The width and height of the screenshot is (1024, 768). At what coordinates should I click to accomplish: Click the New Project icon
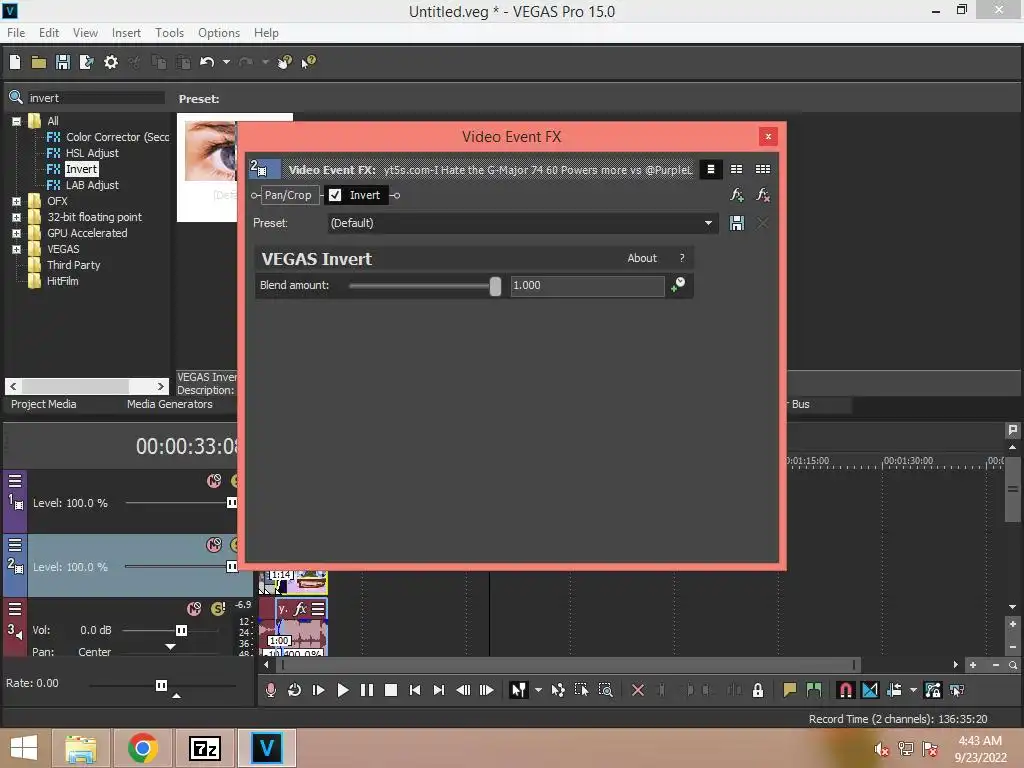click(15, 62)
